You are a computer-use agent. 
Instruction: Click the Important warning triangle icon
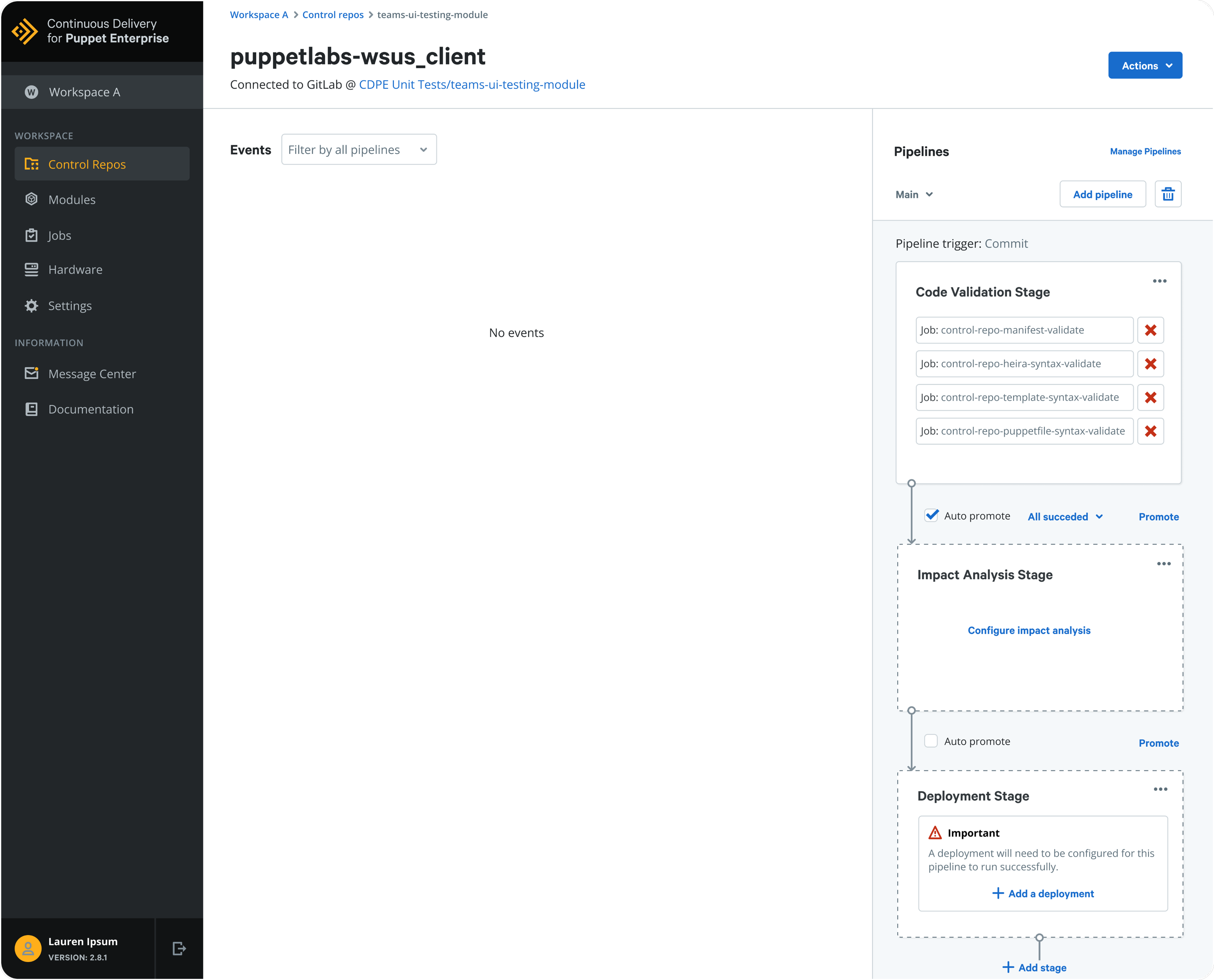[935, 833]
